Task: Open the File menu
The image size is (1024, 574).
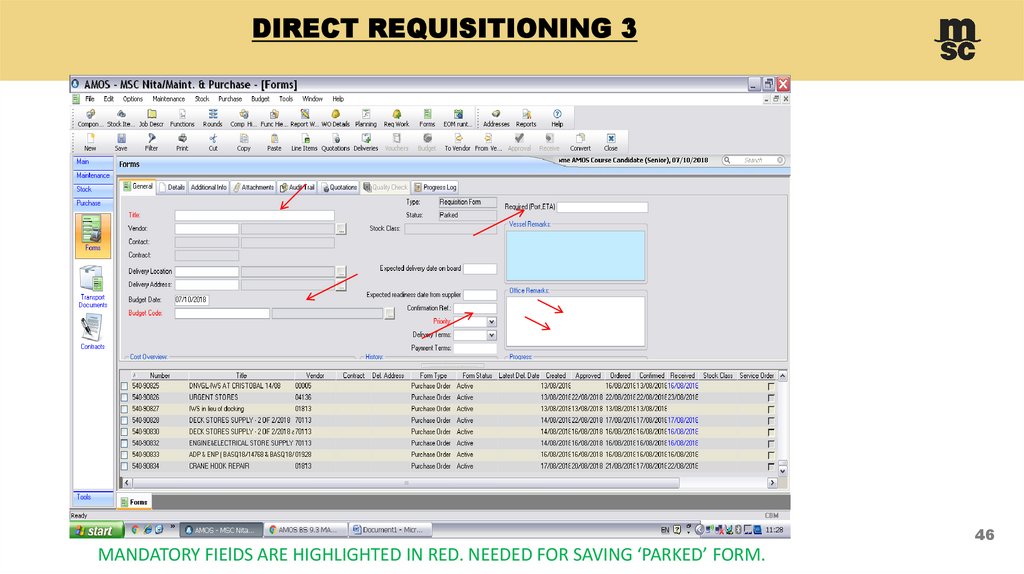Action: tap(89, 99)
